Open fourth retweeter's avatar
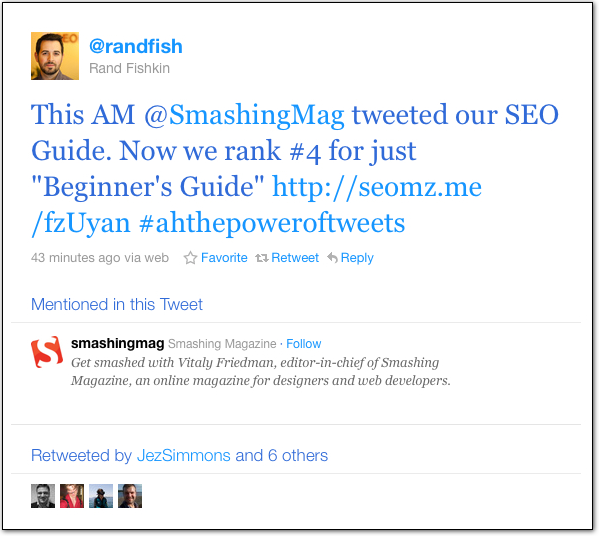This screenshot has height=536, width=599. click(x=130, y=496)
